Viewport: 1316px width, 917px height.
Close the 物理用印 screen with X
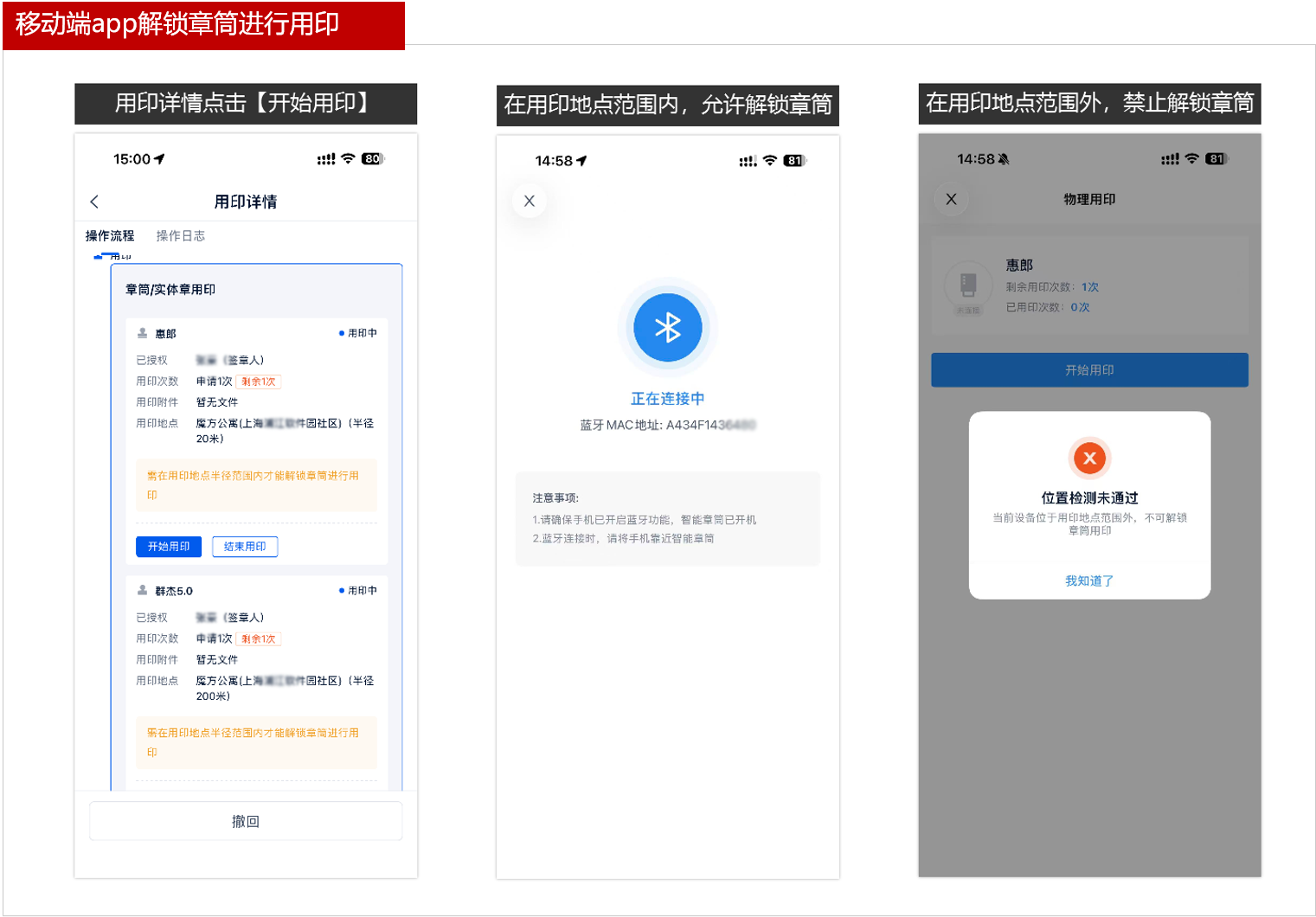coord(951,199)
